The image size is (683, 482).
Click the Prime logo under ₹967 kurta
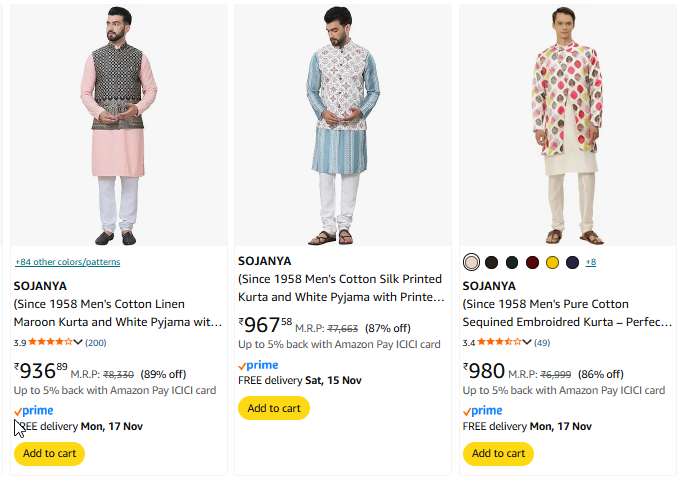click(x=258, y=365)
